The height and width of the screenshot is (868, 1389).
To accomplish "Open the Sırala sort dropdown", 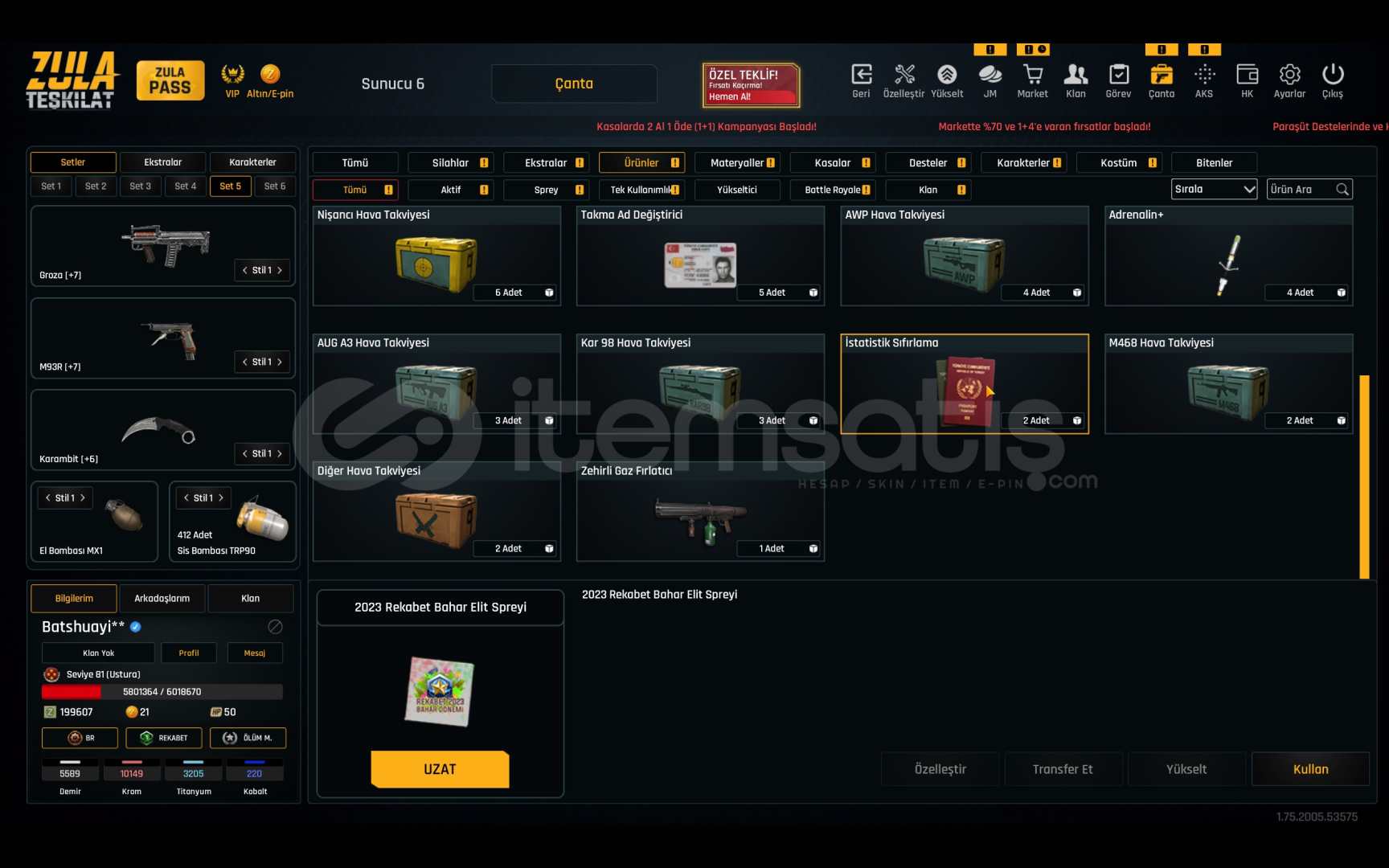I will click(x=1214, y=190).
